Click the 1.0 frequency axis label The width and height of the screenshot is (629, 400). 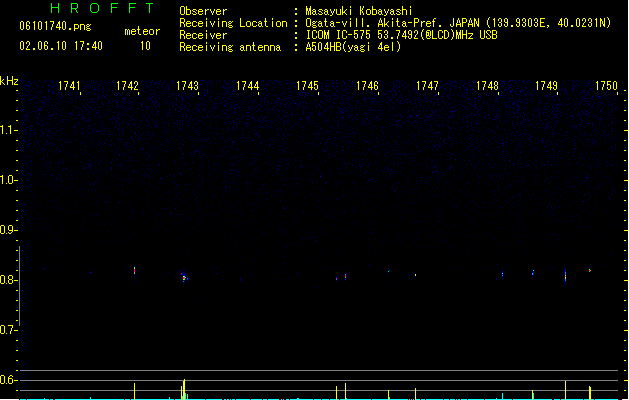pos(8,180)
